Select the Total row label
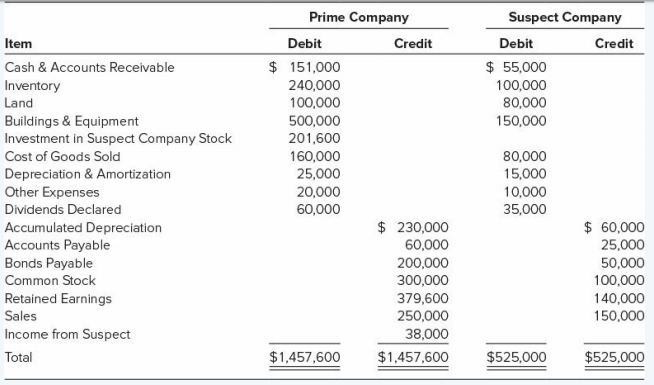The image size is (654, 385). tap(18, 357)
